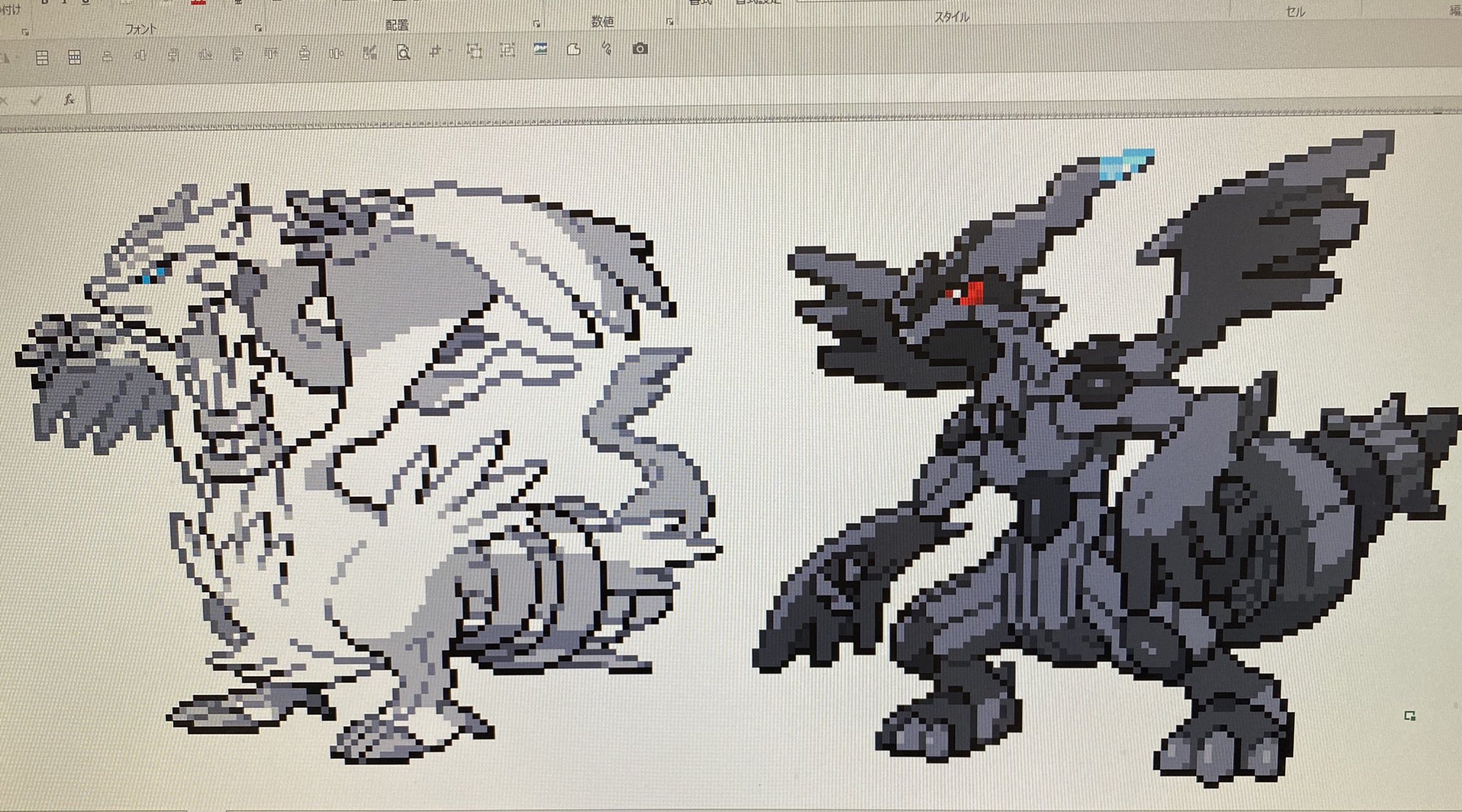The width and height of the screenshot is (1462, 812).
Task: Click the camera icon in quick toolbar
Action: [640, 49]
